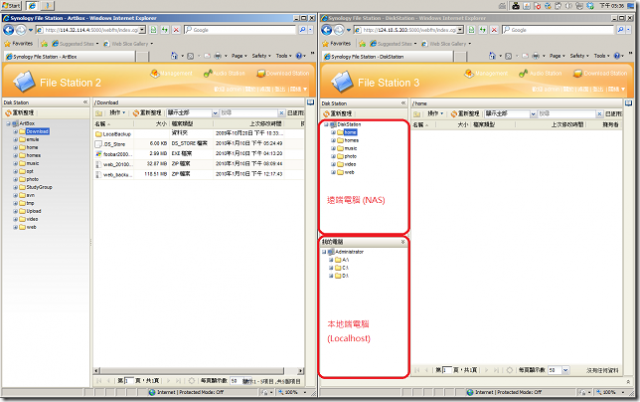Viewport: 640px width, 402px height.
Task: Open Tools menu in File Station 2 browser
Action: pyautogui.click(x=284, y=56)
